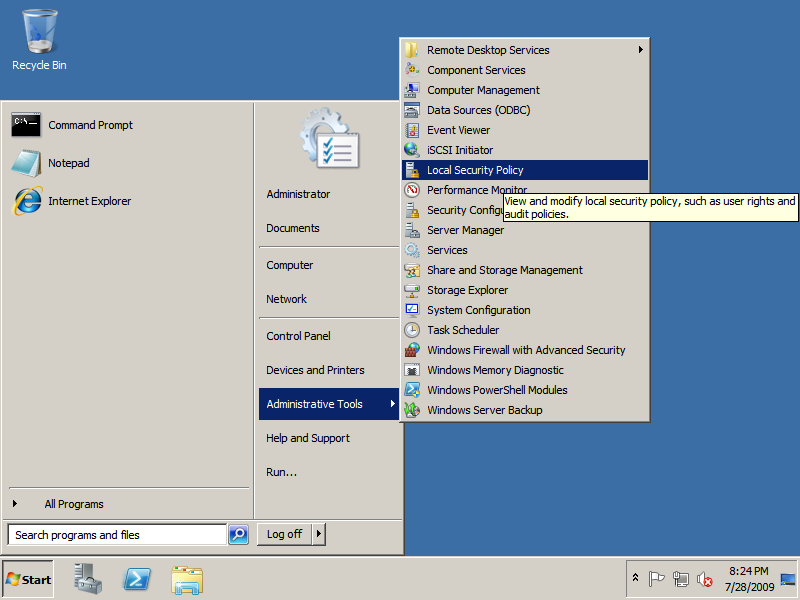Show hidden tray icons

pyautogui.click(x=635, y=578)
